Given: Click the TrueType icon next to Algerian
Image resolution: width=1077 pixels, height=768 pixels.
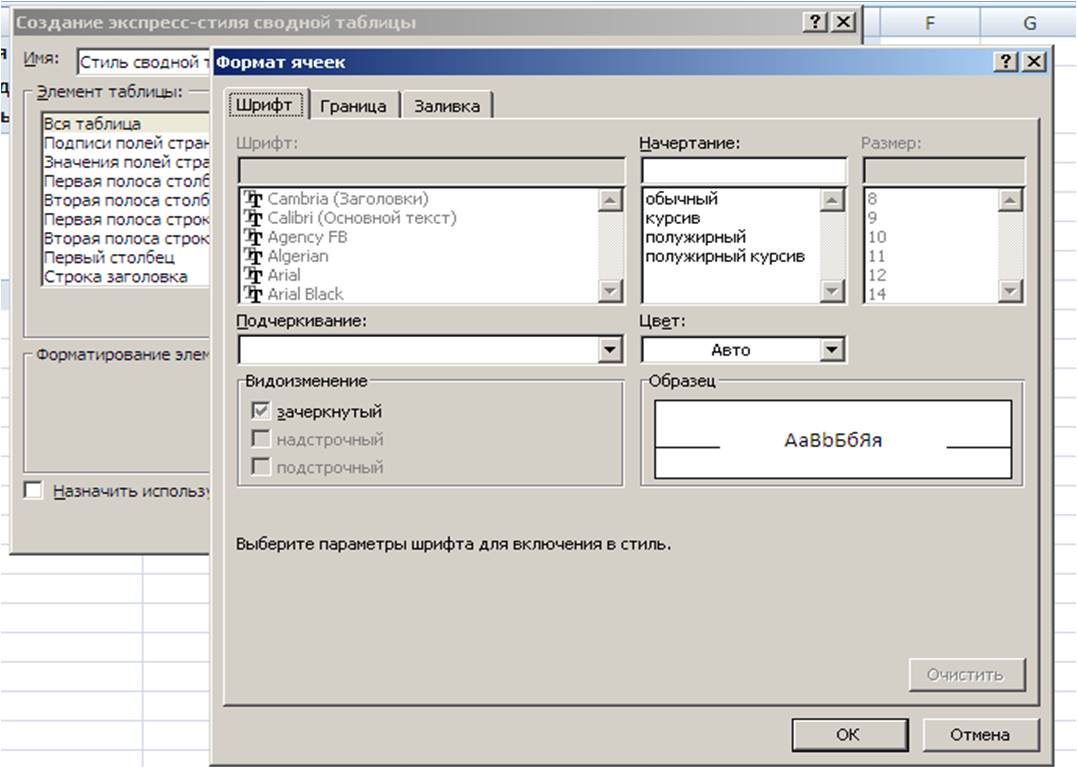Looking at the screenshot, I should (252, 256).
